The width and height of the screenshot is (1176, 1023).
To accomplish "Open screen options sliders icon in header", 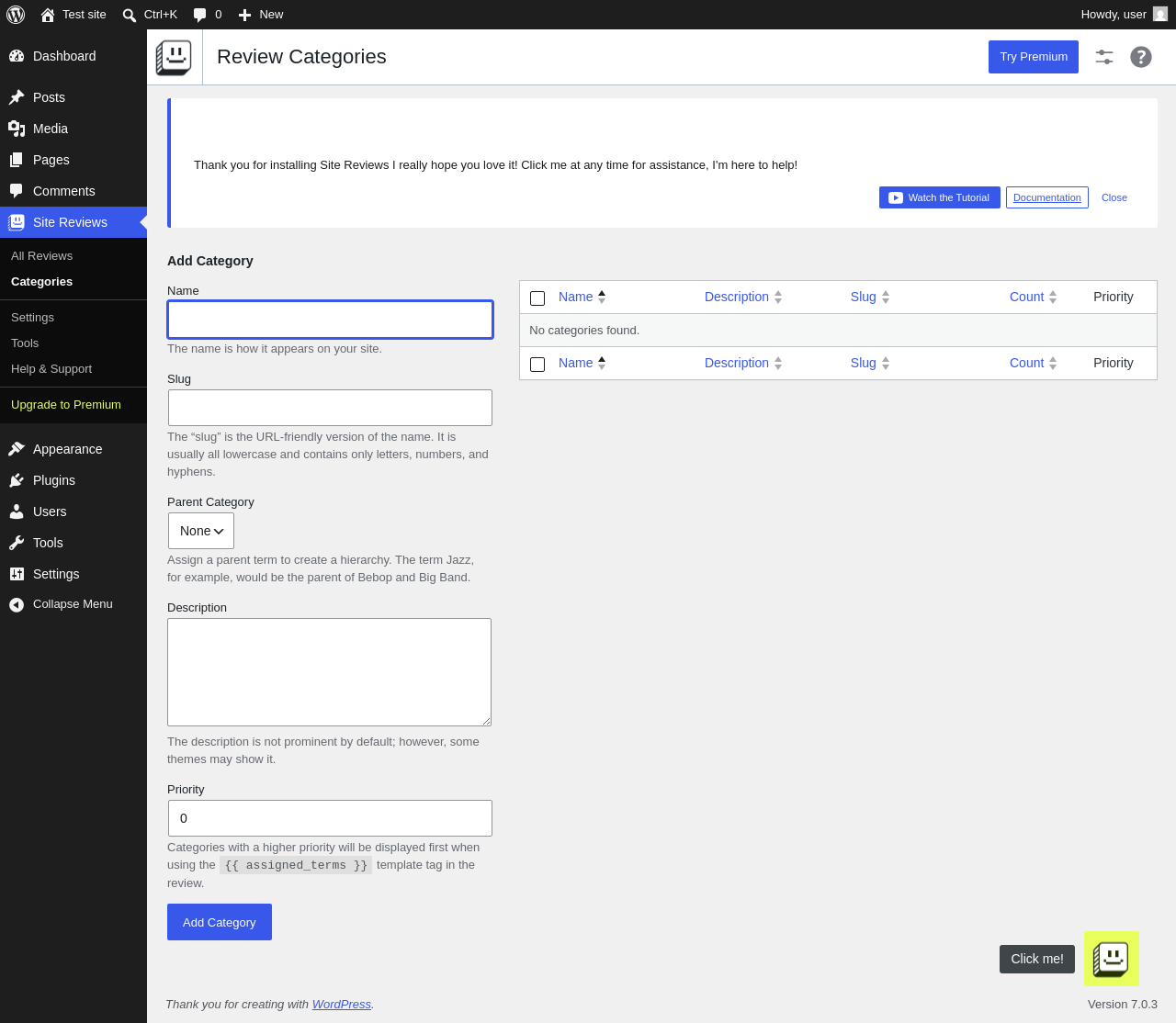I will pyautogui.click(x=1104, y=57).
